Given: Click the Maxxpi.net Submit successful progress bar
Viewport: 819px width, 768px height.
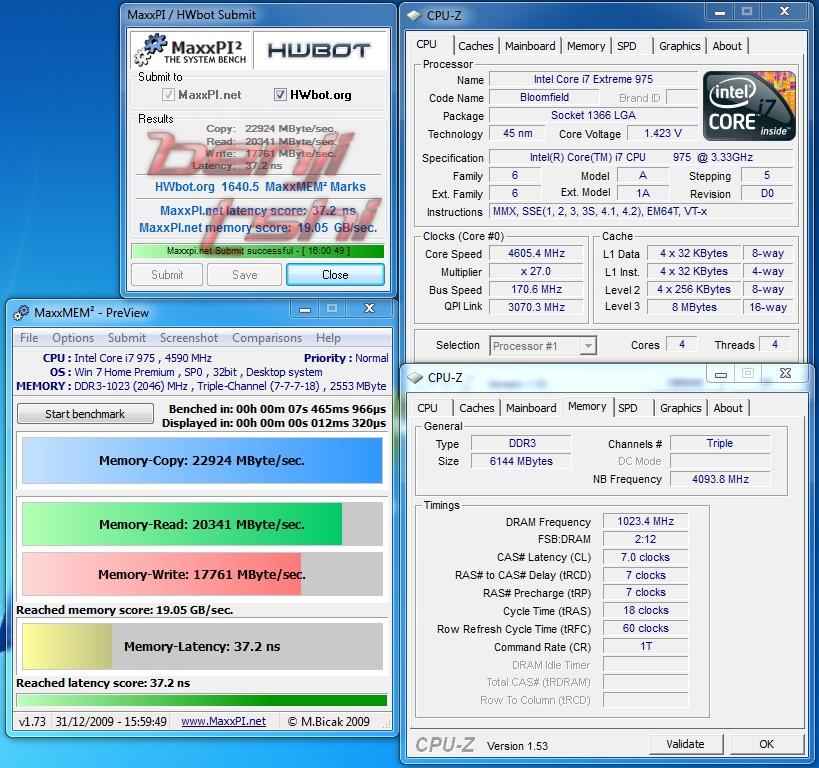Looking at the screenshot, I should (258, 251).
